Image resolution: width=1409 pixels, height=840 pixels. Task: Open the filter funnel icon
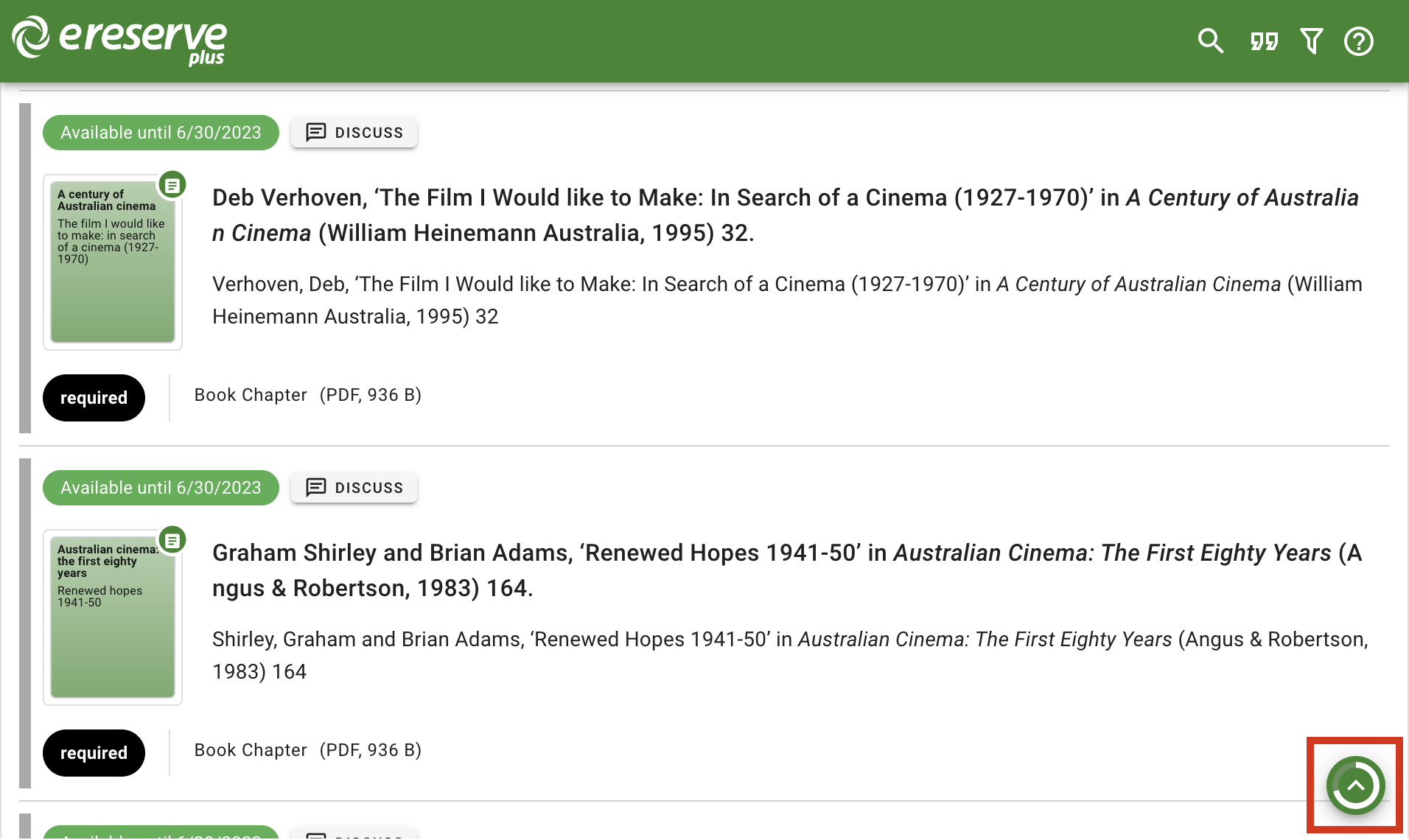coord(1311,41)
